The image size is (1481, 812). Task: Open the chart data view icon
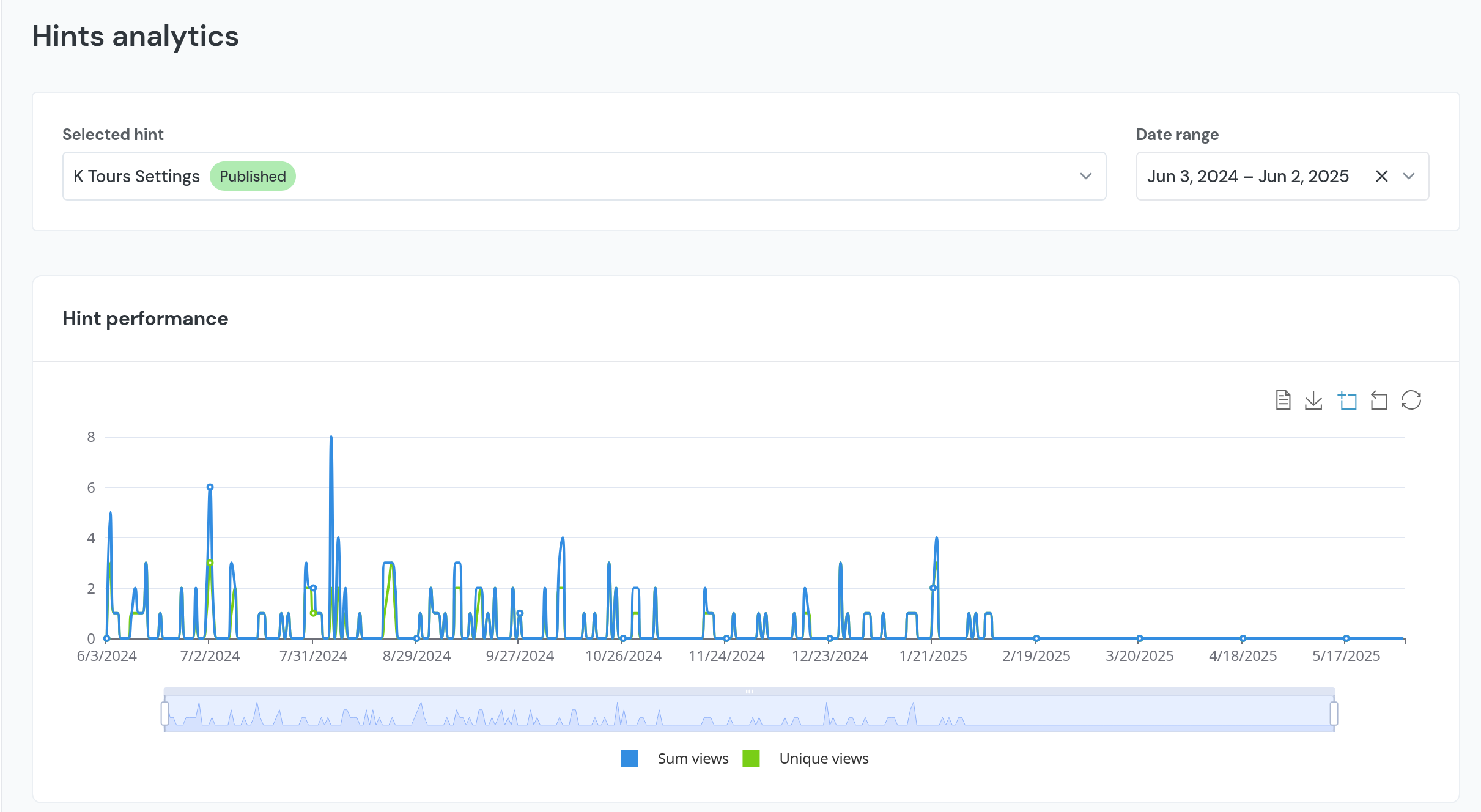[1283, 400]
